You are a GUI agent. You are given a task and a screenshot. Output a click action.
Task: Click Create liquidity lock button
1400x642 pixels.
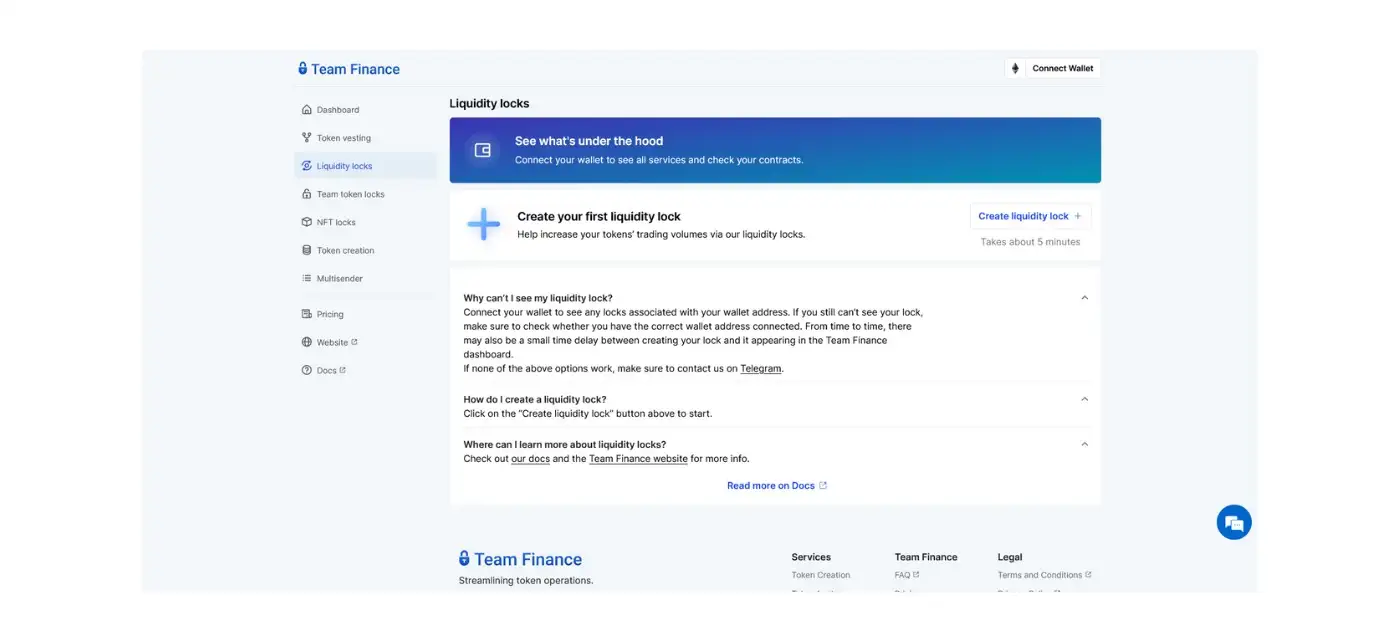click(x=1029, y=216)
